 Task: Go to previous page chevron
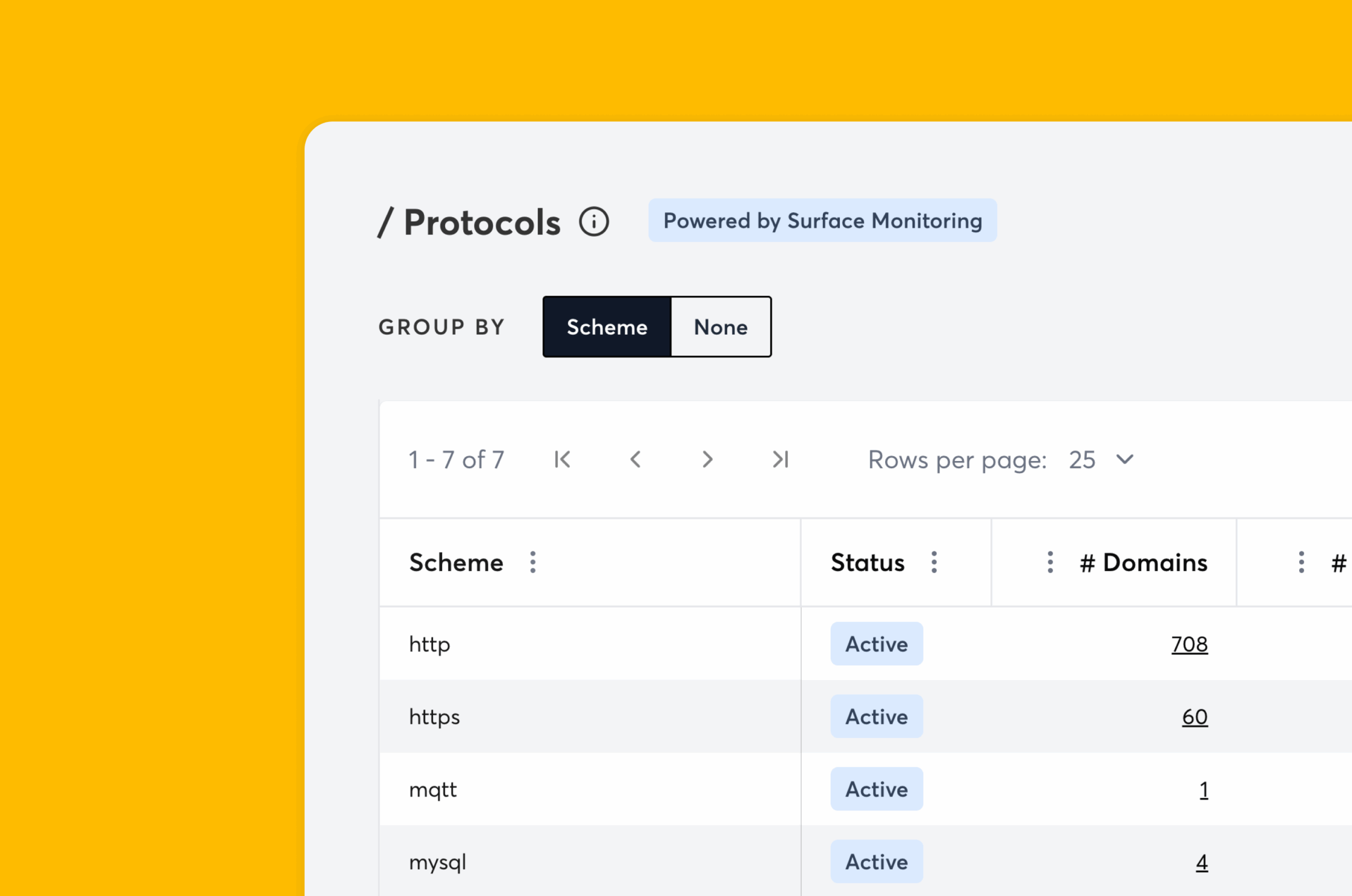point(635,459)
